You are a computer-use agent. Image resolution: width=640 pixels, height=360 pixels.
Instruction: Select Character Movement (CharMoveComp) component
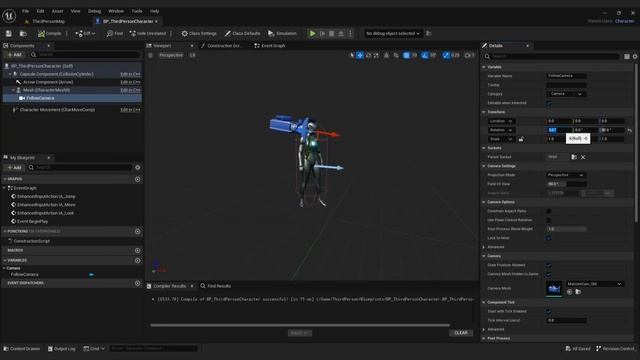57,110
